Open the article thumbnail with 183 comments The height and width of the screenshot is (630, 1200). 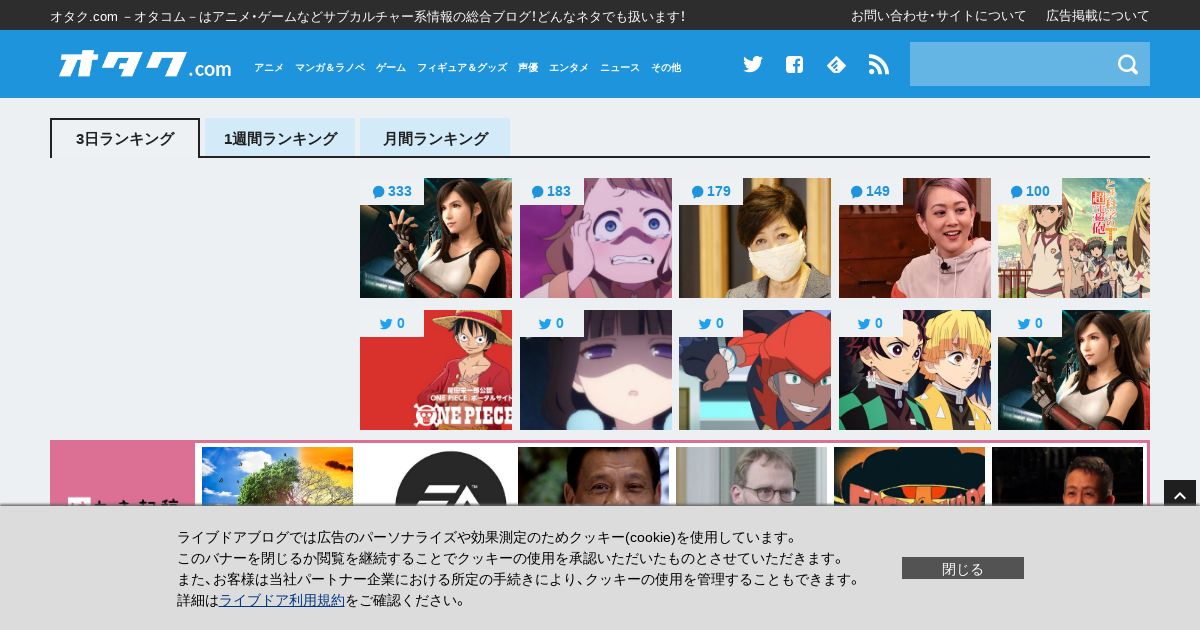click(596, 238)
